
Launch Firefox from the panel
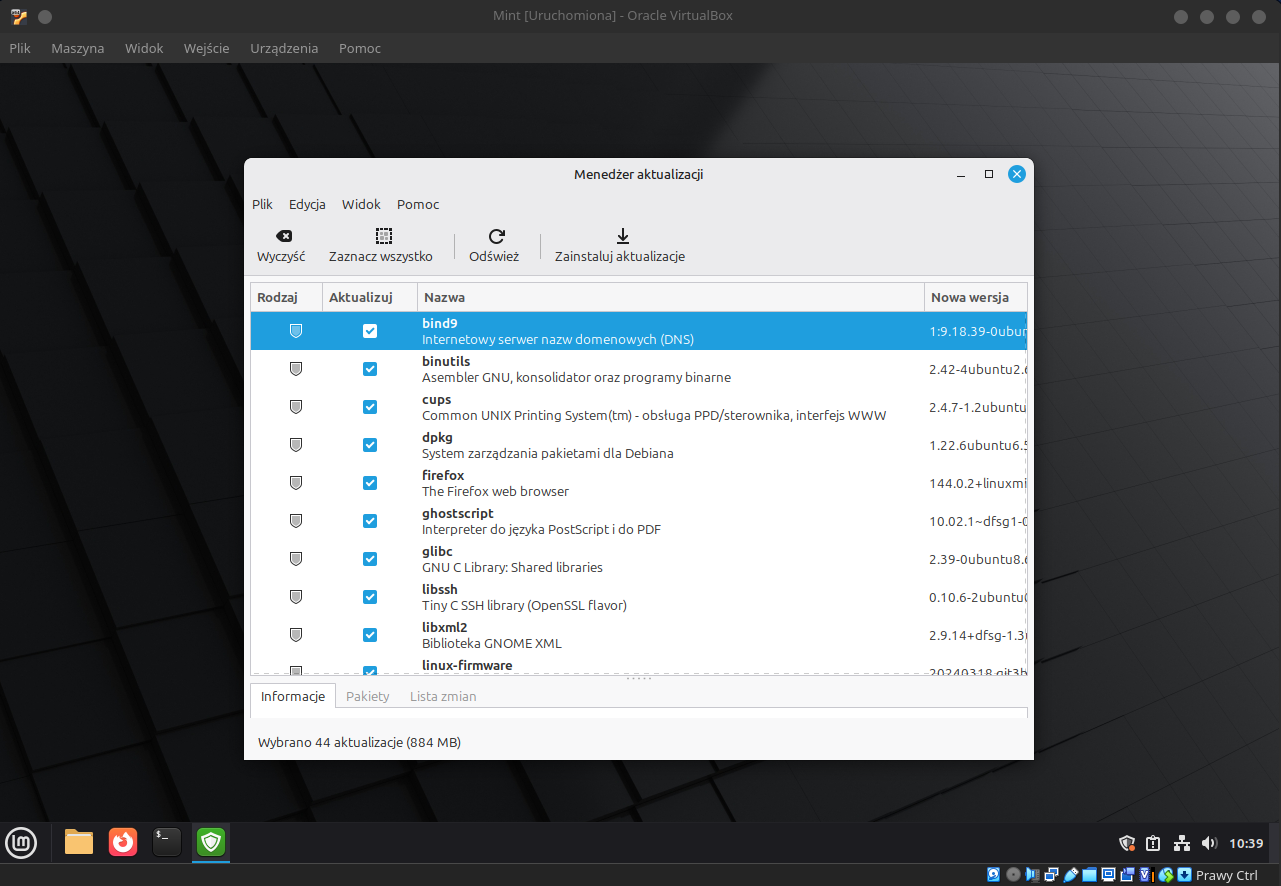[123, 843]
